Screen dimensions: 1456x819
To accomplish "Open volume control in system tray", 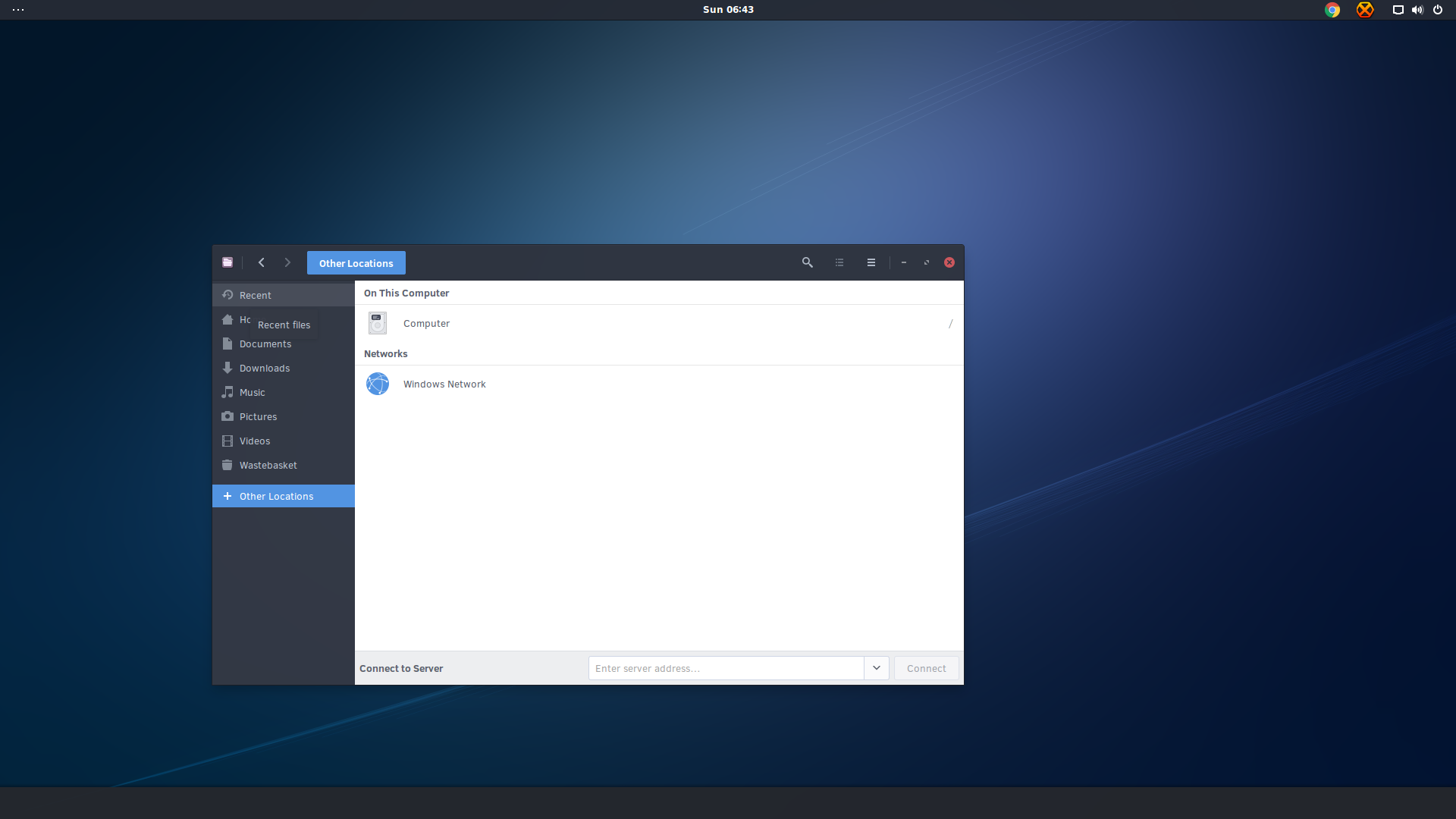I will [x=1417, y=10].
